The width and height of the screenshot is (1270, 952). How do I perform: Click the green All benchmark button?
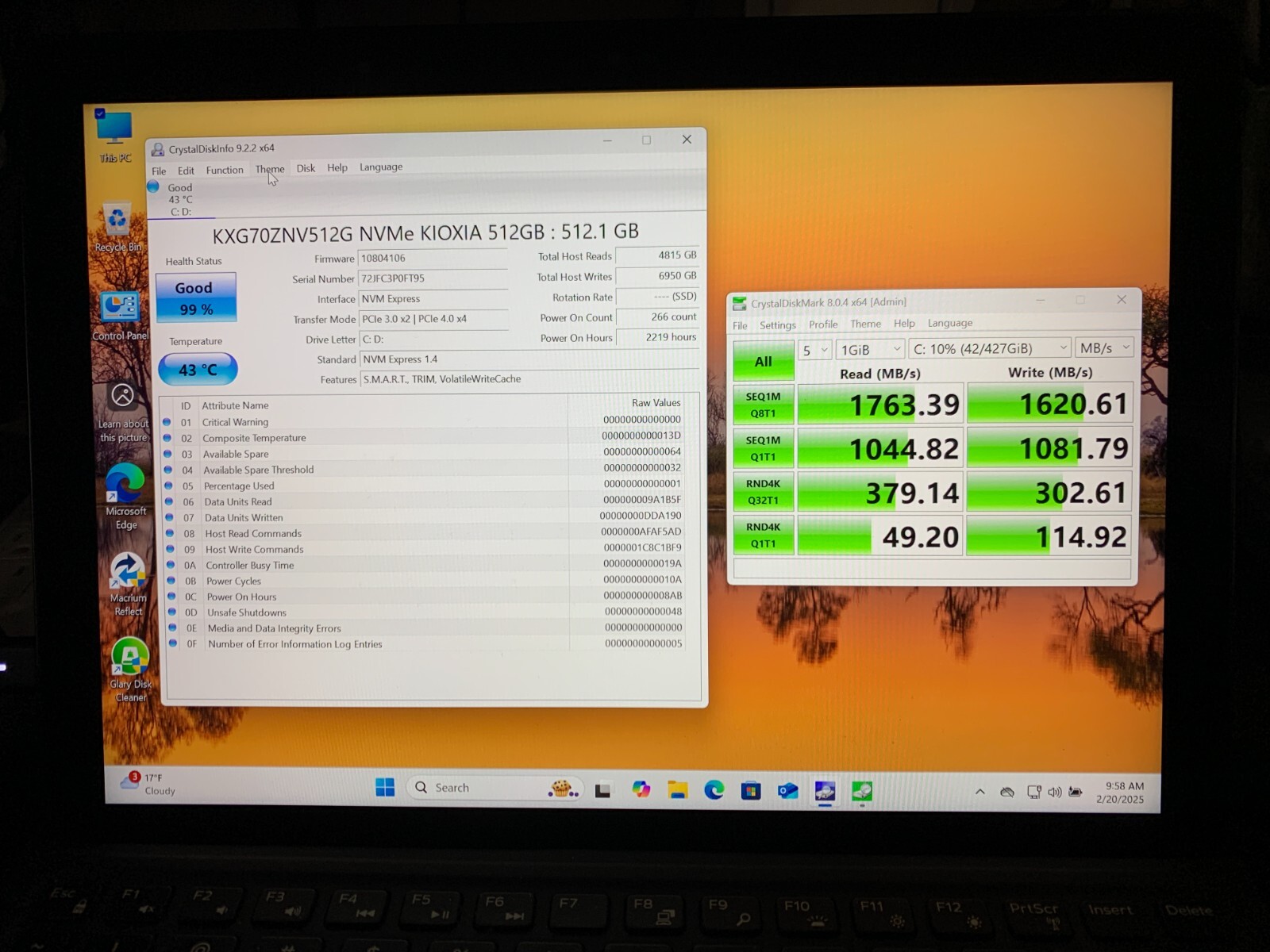click(764, 362)
